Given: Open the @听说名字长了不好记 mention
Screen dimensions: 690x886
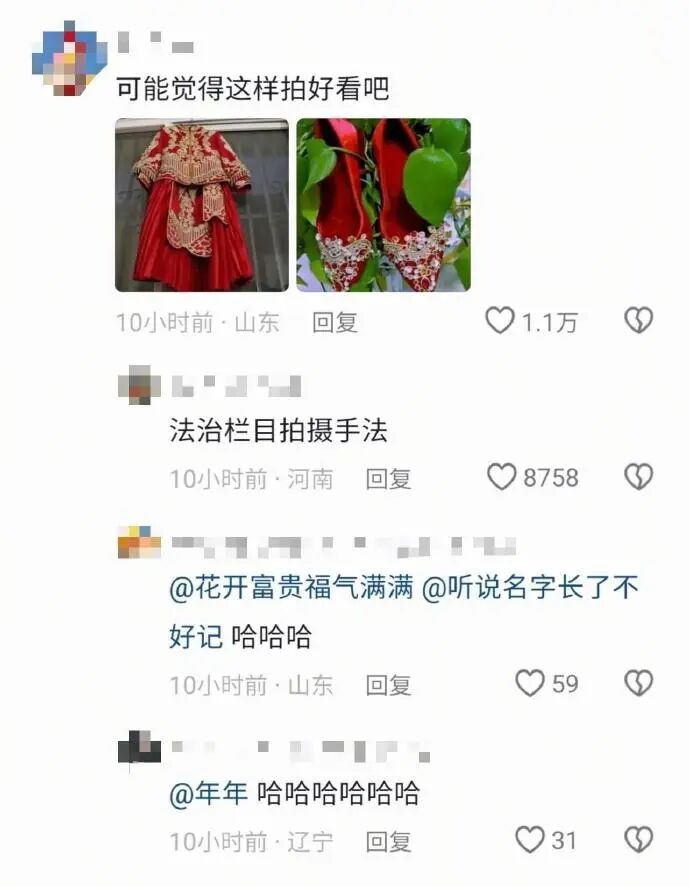Looking at the screenshot, I should 403,612.
